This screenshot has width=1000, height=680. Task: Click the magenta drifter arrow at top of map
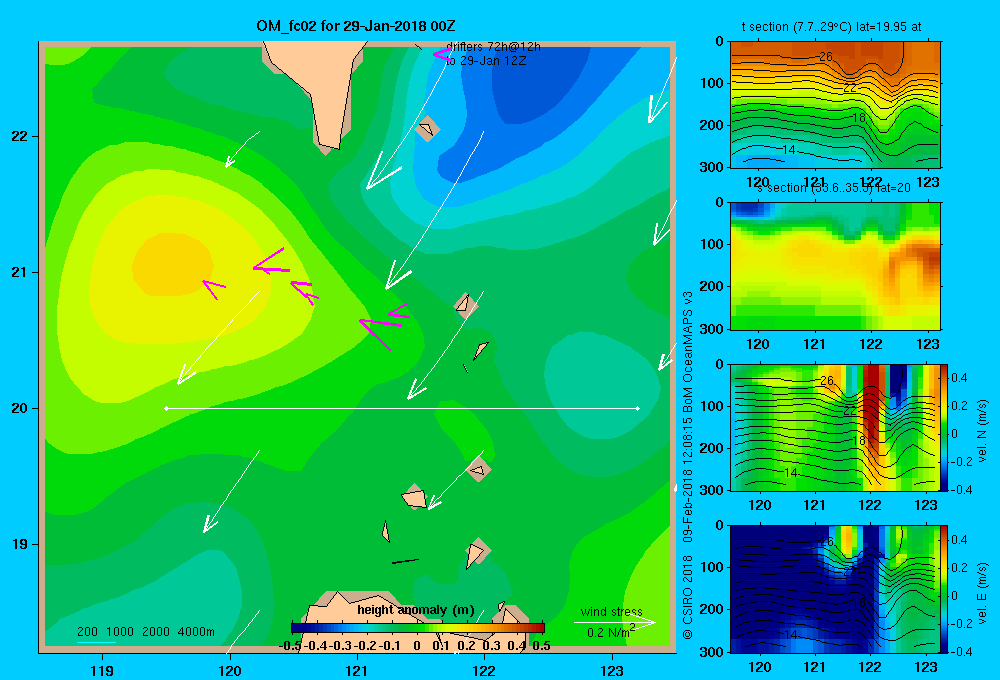point(442,55)
